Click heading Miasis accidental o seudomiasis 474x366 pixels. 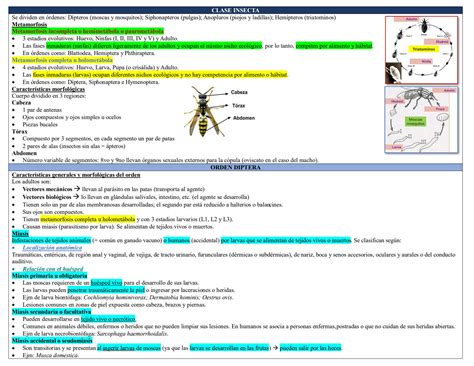(x=52, y=340)
